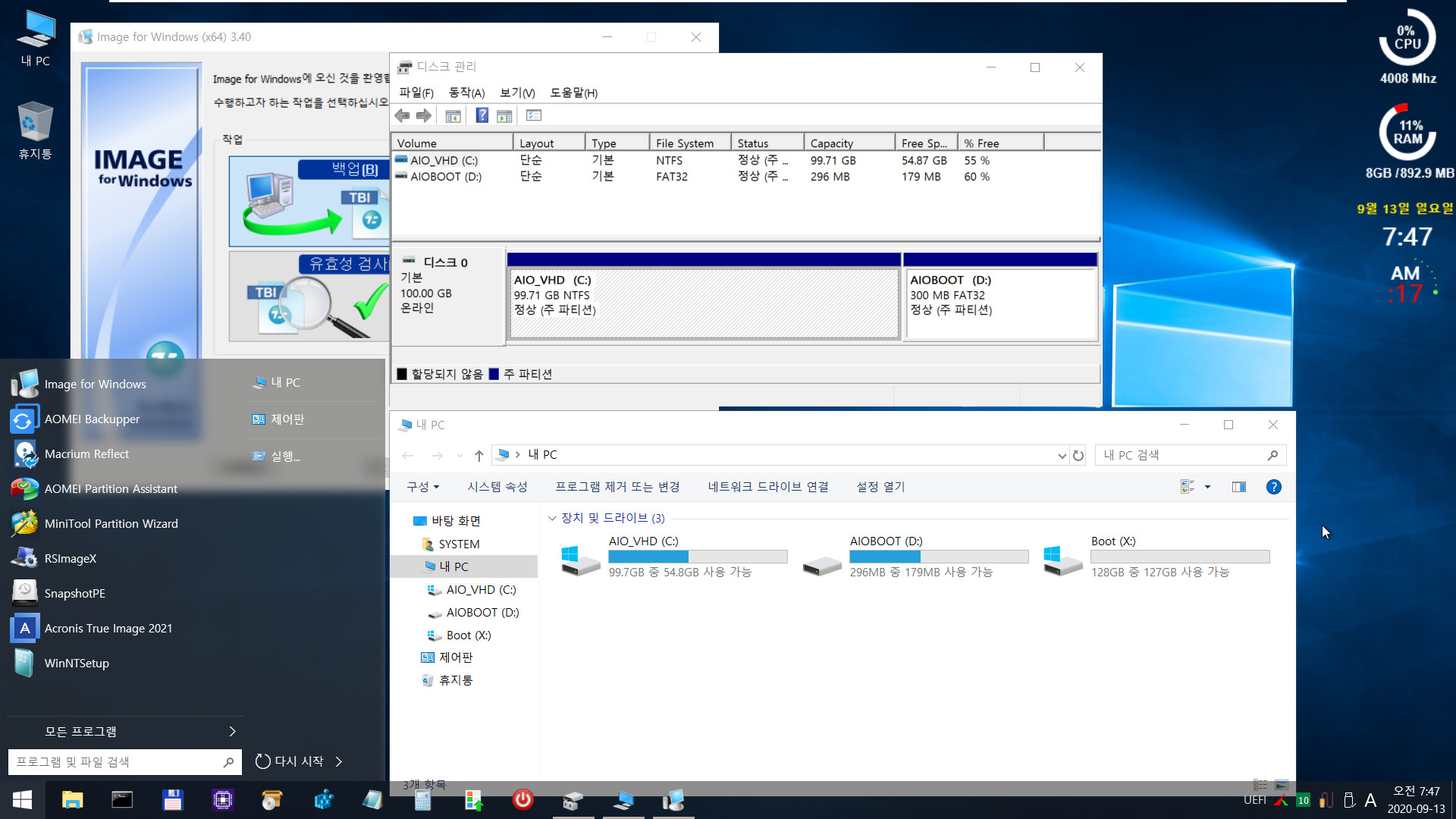
Task: Refresh the 내 PC address bar
Action: point(1078,455)
